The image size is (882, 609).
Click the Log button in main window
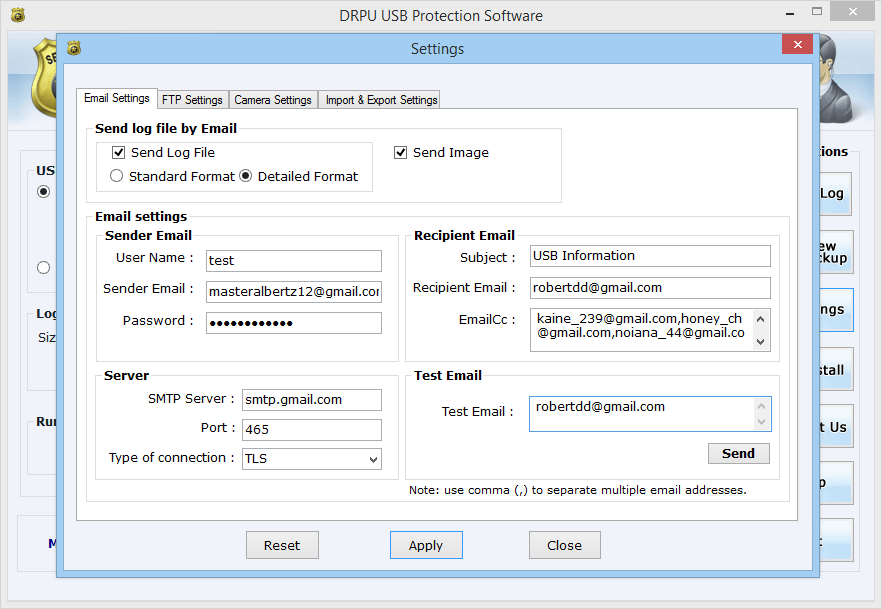pyautogui.click(x=835, y=194)
